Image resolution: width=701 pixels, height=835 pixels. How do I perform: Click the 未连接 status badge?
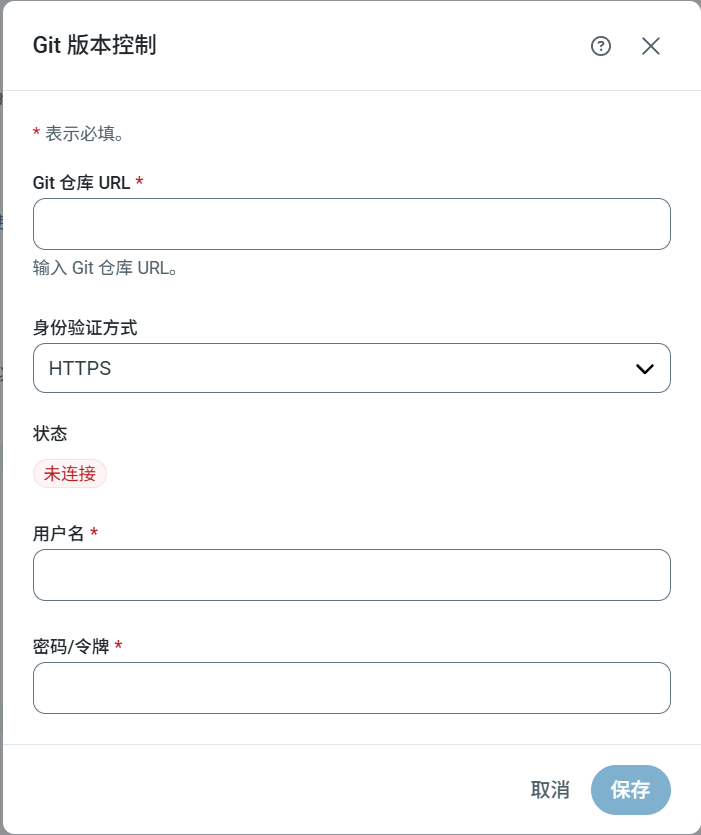(70, 474)
